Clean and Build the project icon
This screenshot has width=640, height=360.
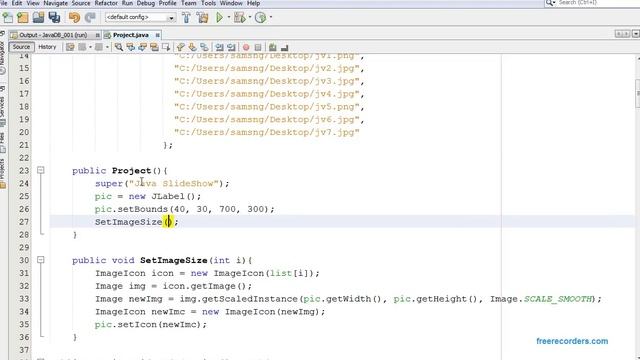pyautogui.click(x=202, y=18)
